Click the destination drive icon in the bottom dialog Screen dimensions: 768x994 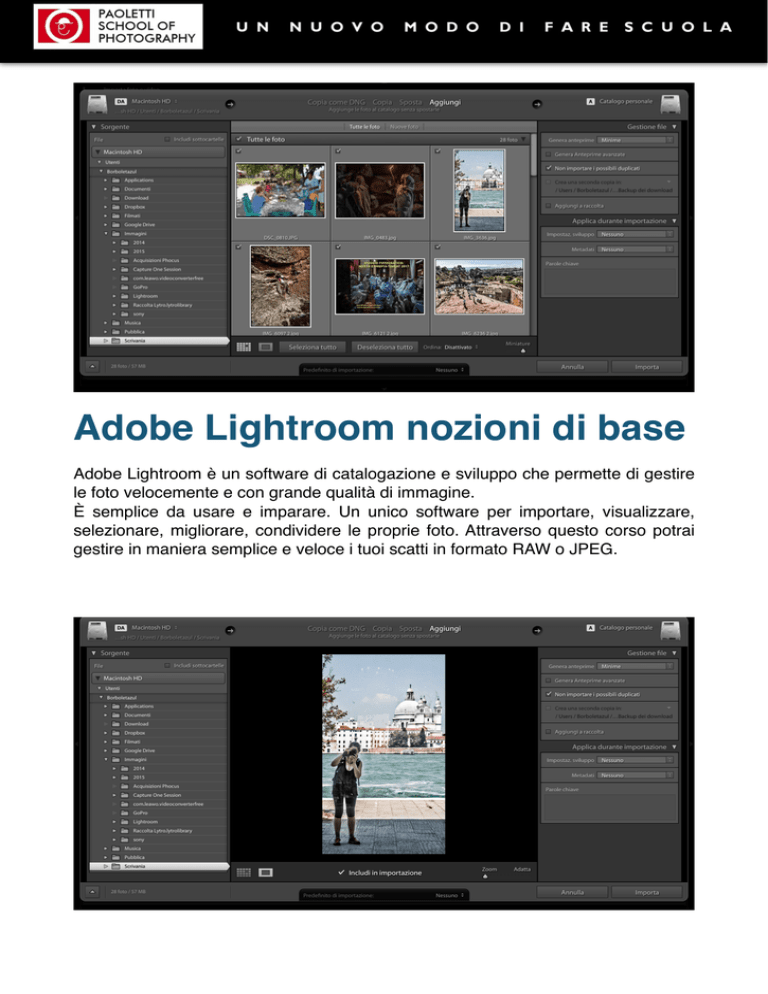pos(670,630)
